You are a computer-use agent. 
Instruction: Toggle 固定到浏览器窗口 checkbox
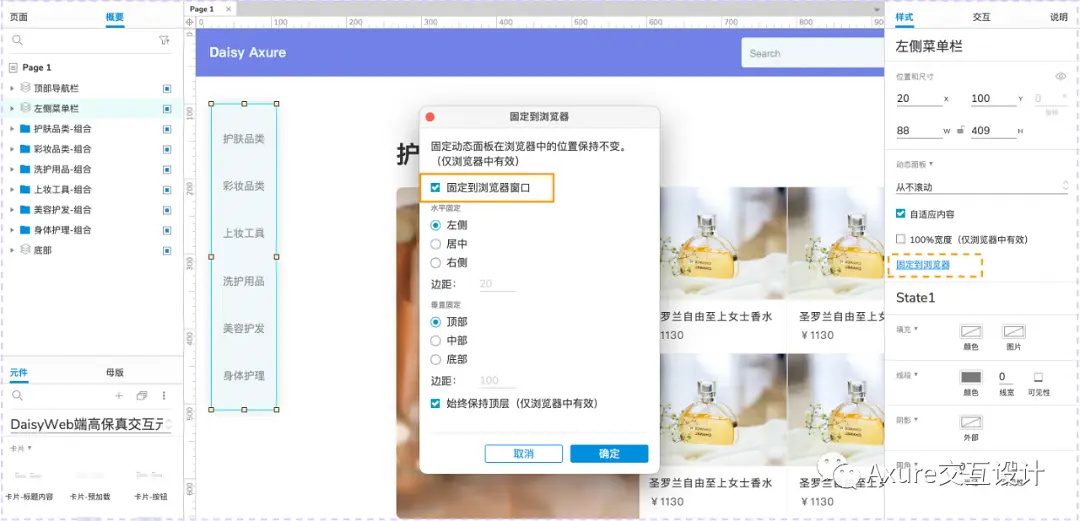pos(435,187)
